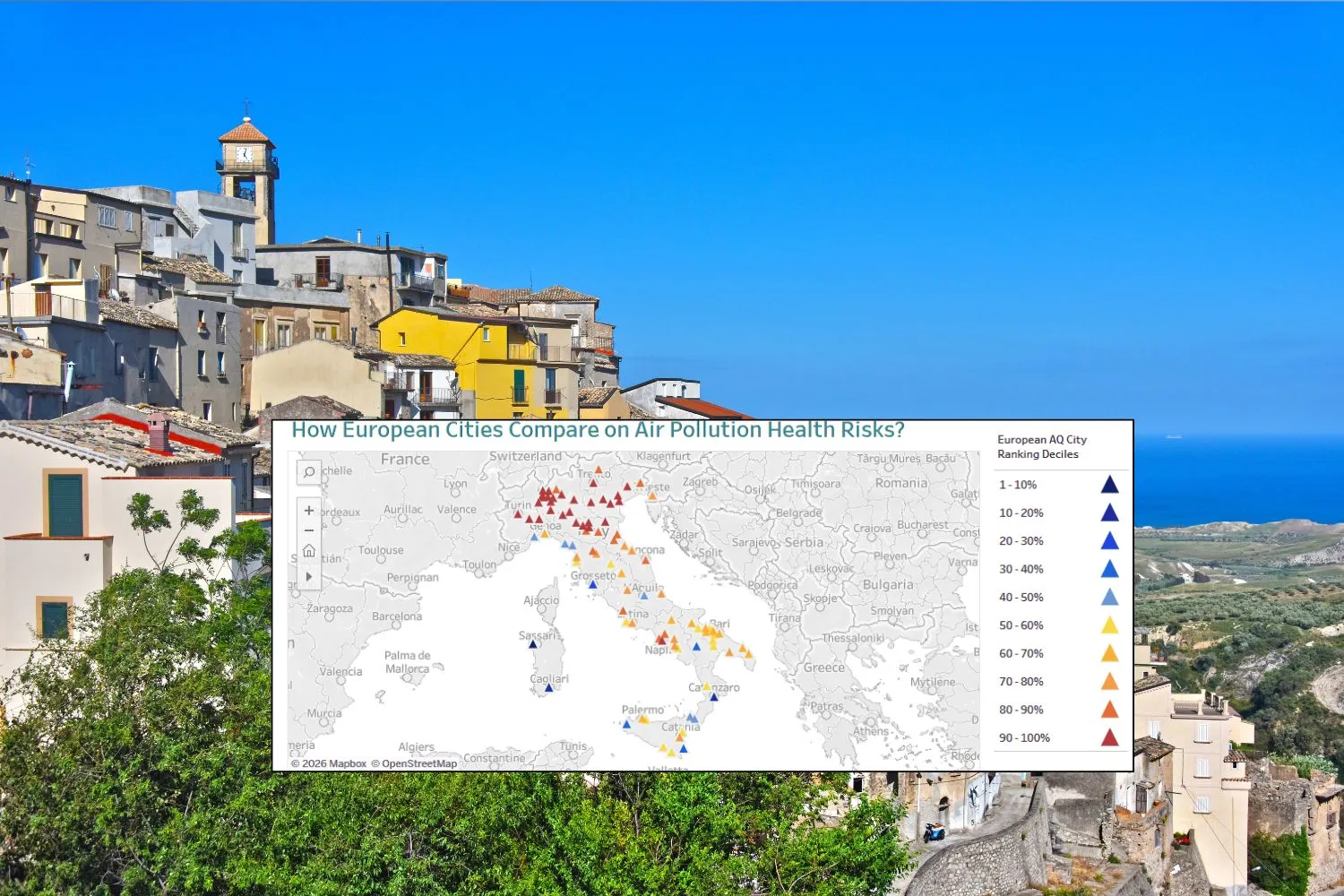Click the dashboard title about Air Pollution
1344x896 pixels.
coord(598,430)
